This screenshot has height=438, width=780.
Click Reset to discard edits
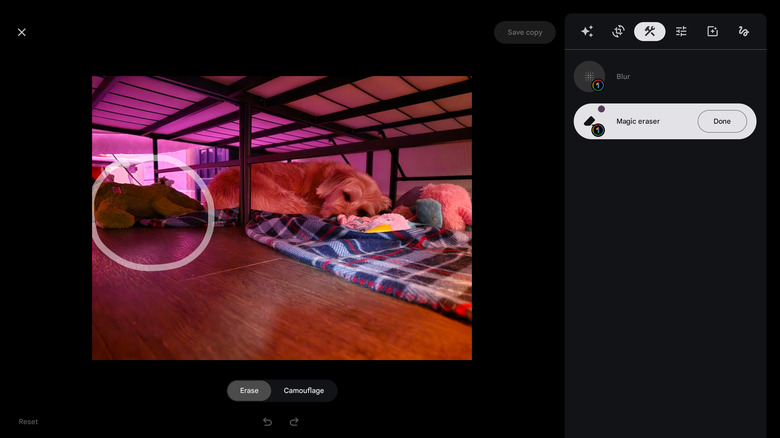coord(28,422)
